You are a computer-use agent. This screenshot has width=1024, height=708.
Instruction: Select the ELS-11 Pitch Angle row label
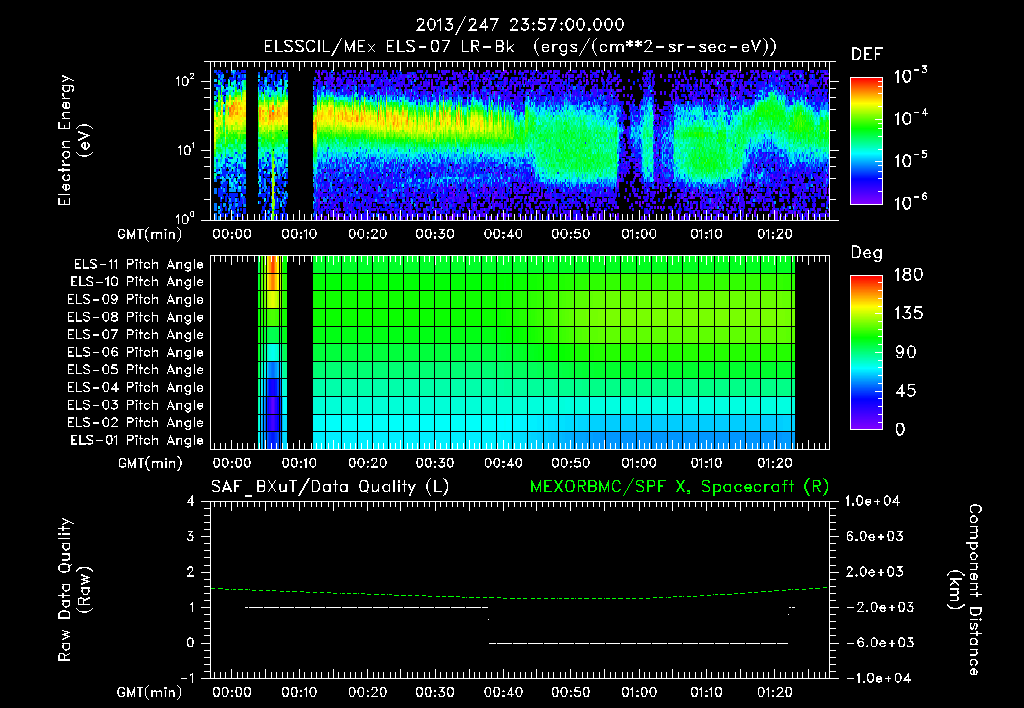(138, 265)
